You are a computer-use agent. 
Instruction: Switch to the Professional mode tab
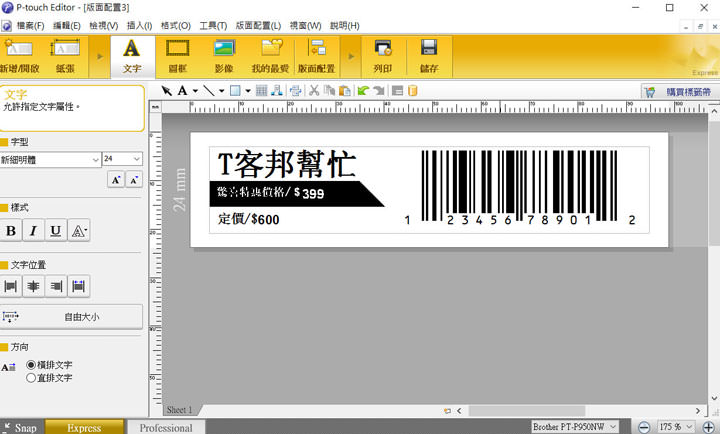[x=166, y=427]
